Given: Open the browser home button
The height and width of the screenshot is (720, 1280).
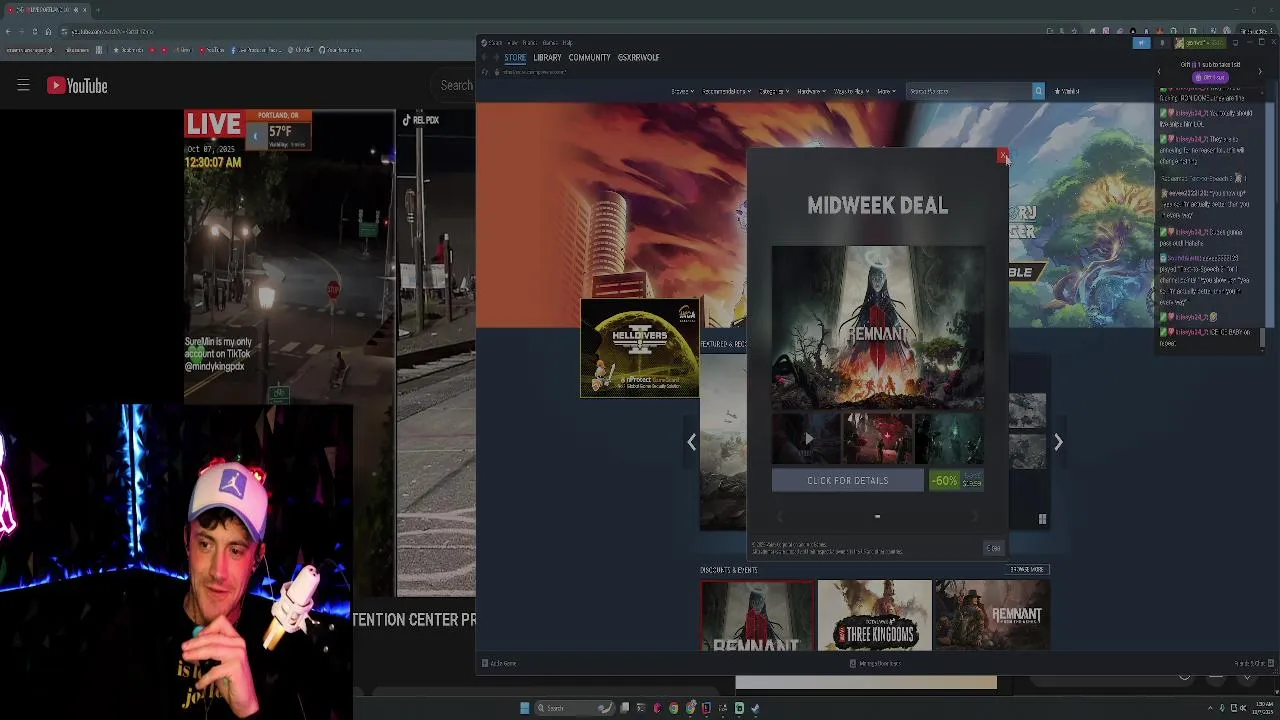Looking at the screenshot, I should pos(47,32).
